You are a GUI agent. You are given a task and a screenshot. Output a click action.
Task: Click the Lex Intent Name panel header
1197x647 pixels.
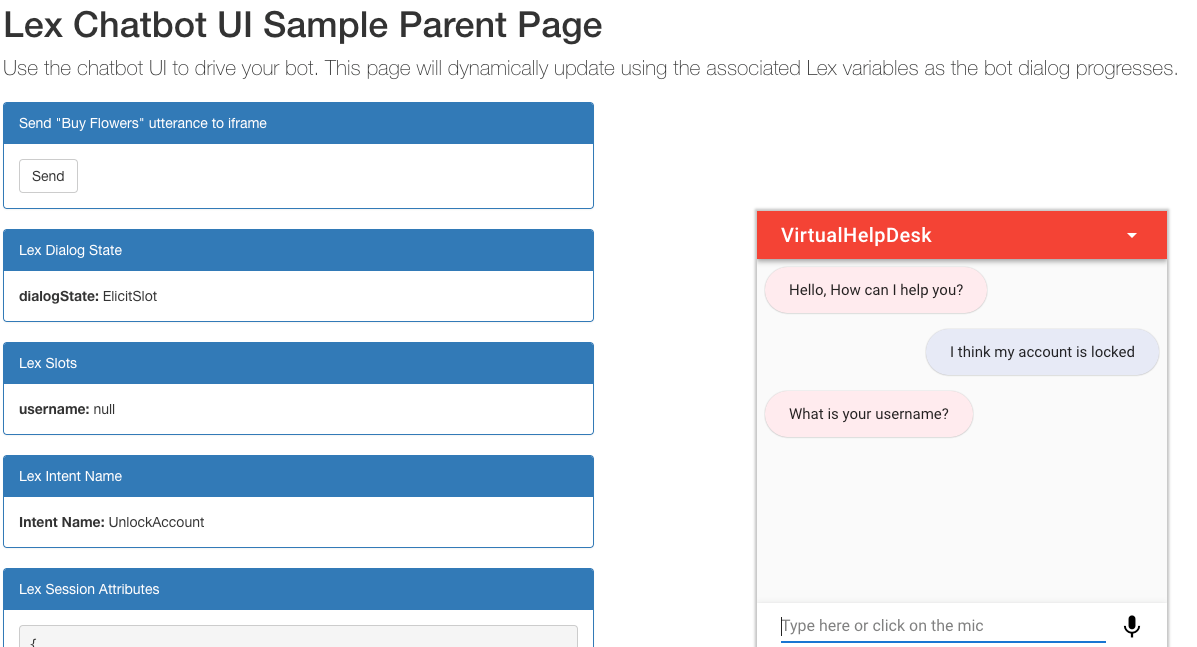298,476
